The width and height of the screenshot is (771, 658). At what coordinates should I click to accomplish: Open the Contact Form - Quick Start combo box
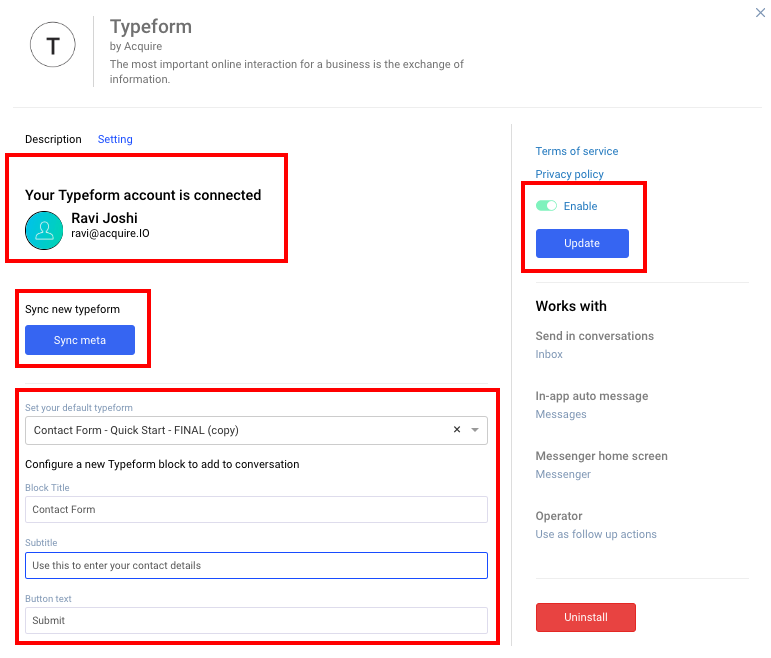click(256, 430)
